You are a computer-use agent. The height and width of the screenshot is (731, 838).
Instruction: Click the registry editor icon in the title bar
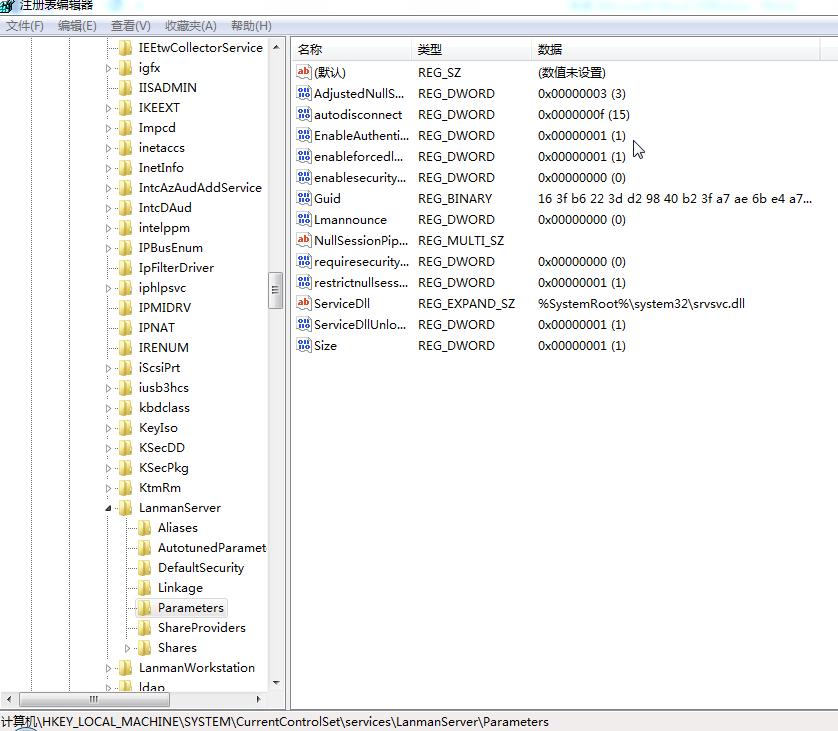pyautogui.click(x=8, y=5)
